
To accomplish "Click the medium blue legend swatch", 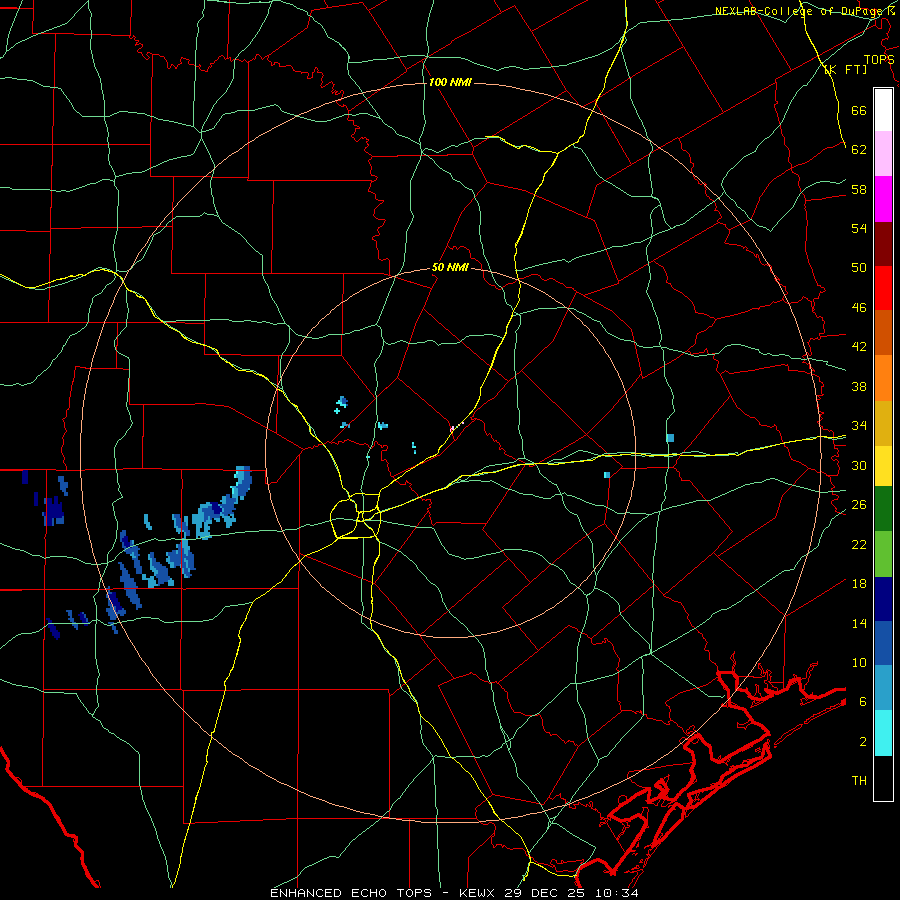I will click(883, 643).
